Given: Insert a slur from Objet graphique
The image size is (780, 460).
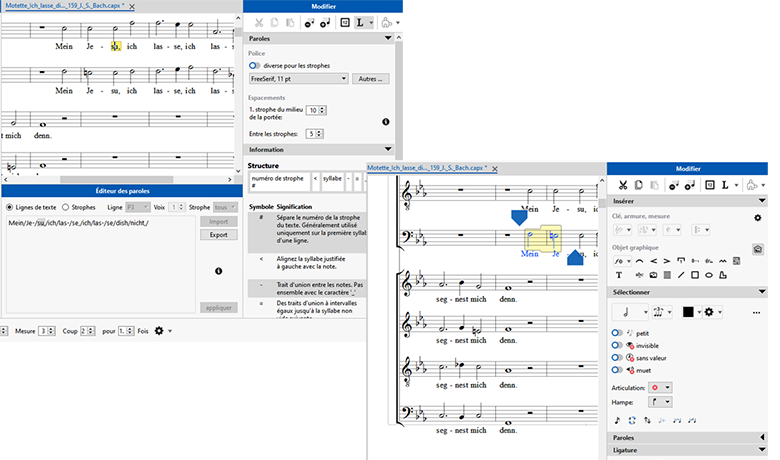Looking at the screenshot, I should click(639, 261).
